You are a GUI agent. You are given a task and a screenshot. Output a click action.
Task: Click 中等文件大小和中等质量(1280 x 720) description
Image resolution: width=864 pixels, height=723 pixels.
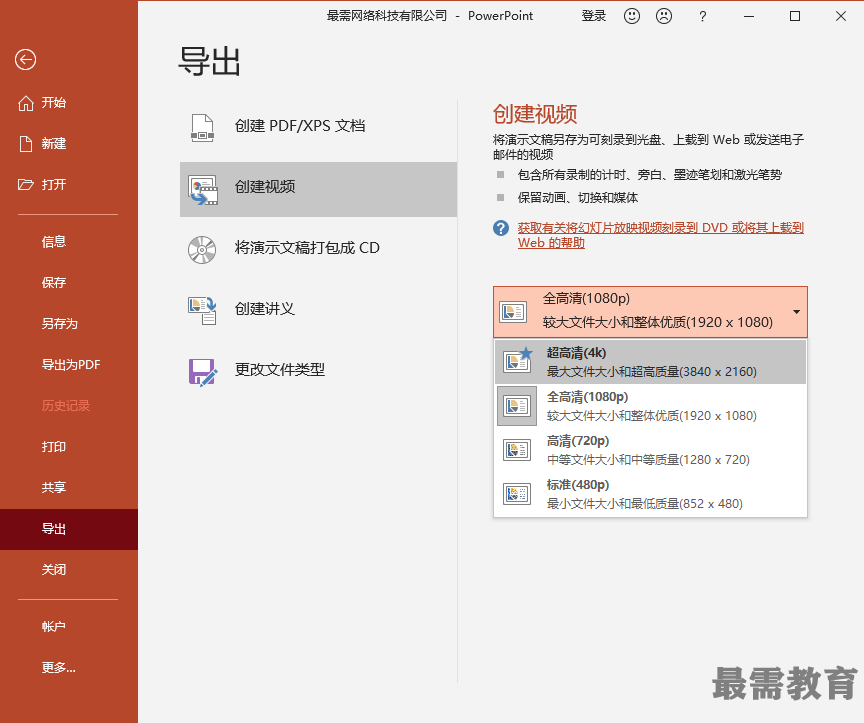648,460
